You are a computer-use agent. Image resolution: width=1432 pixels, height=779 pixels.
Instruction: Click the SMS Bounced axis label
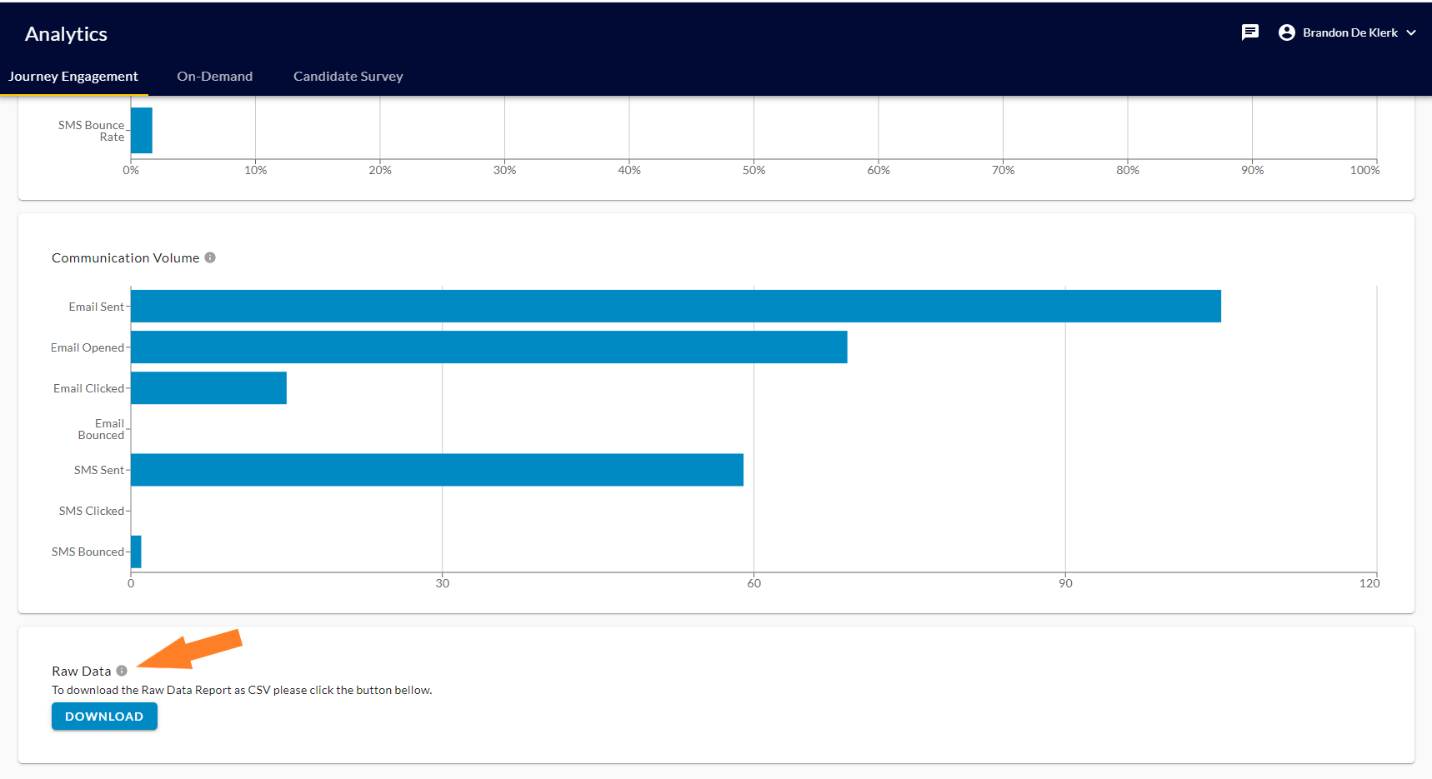(x=88, y=552)
